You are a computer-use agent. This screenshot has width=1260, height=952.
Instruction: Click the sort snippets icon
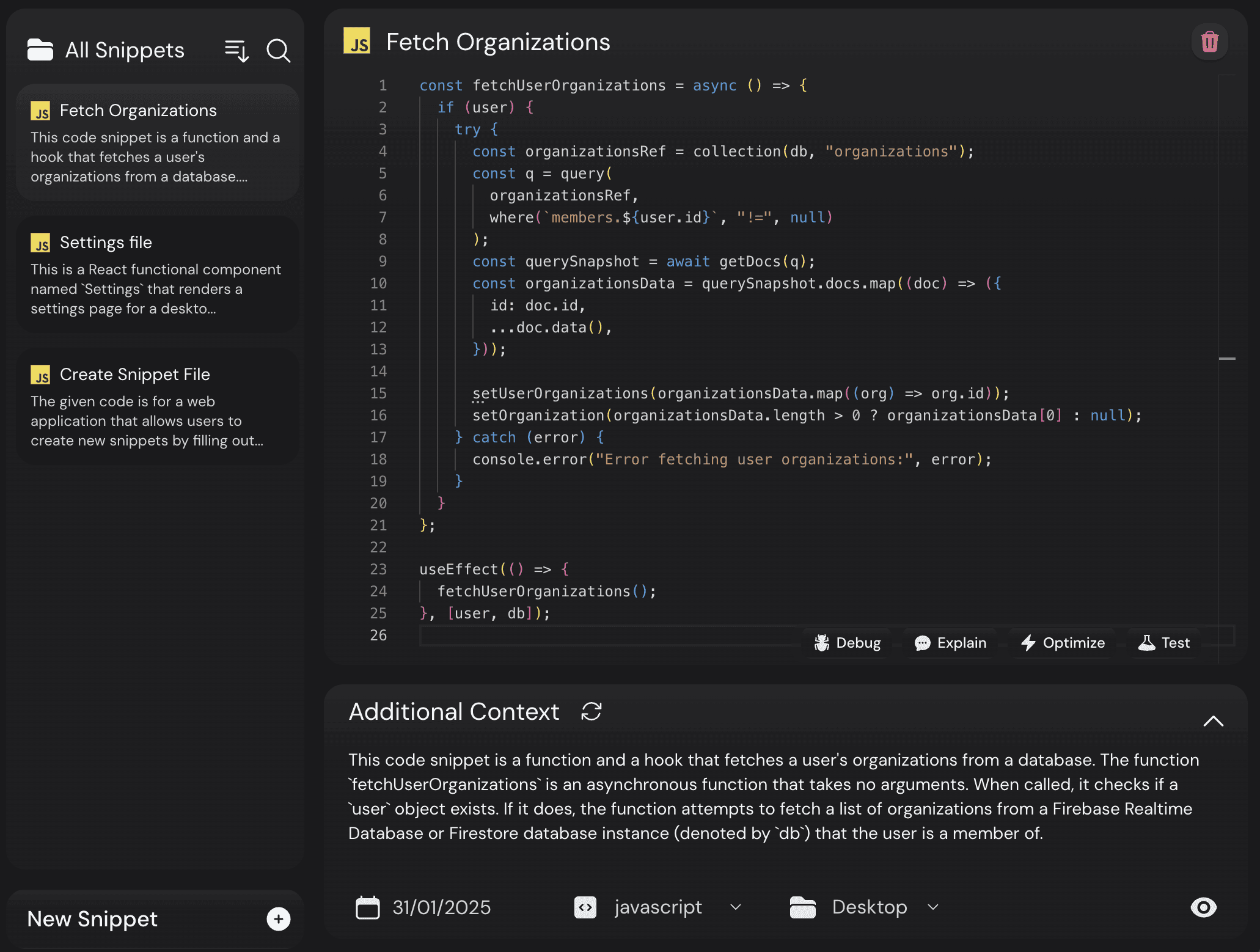click(236, 51)
